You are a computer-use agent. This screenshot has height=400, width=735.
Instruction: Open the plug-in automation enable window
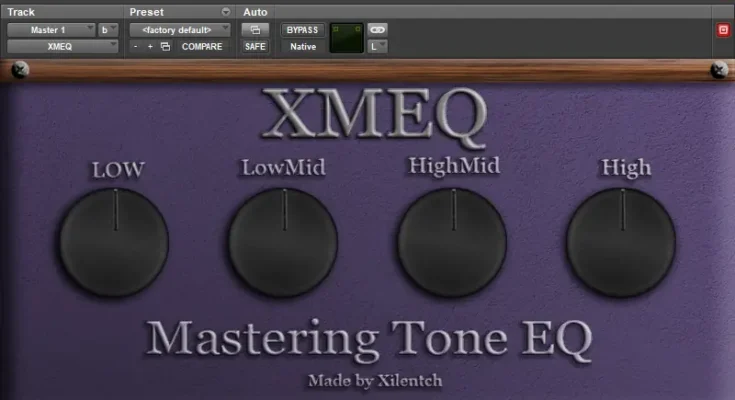255,30
